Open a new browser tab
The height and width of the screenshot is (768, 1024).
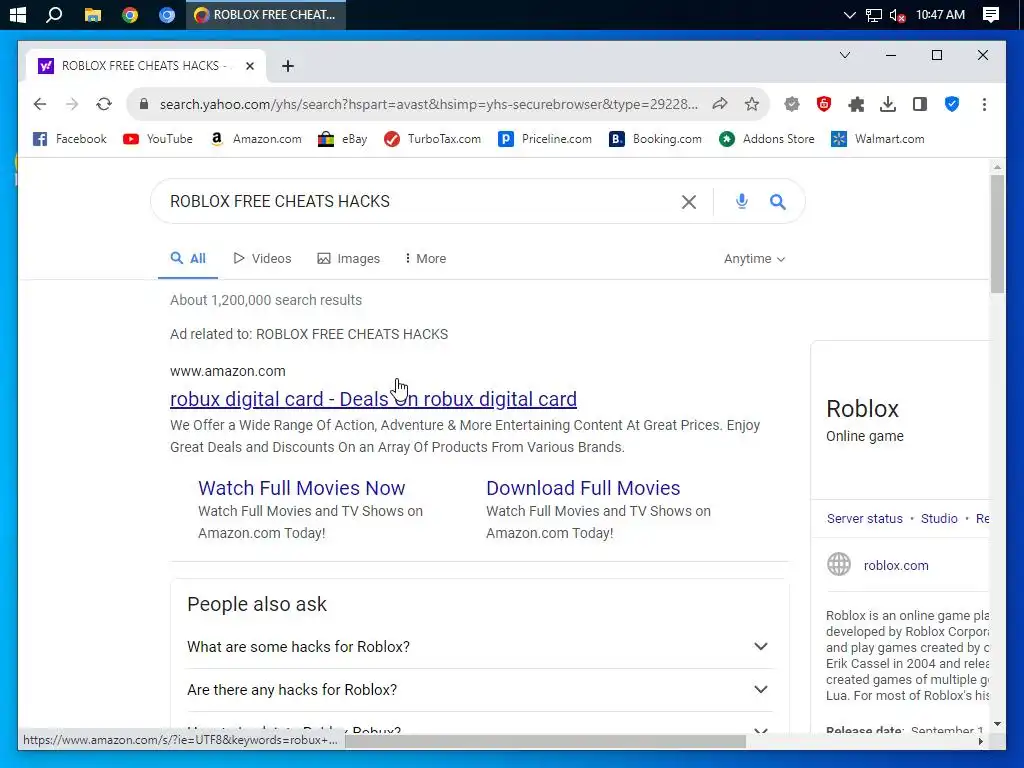tap(288, 66)
